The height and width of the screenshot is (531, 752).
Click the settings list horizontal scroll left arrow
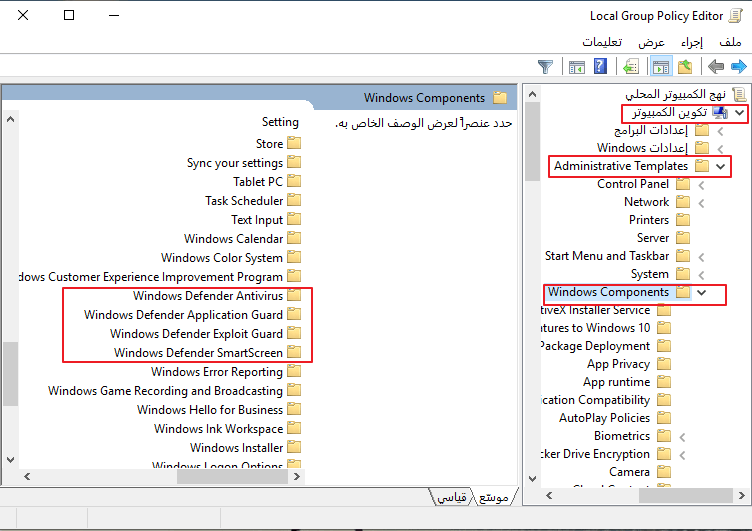click(x=27, y=476)
